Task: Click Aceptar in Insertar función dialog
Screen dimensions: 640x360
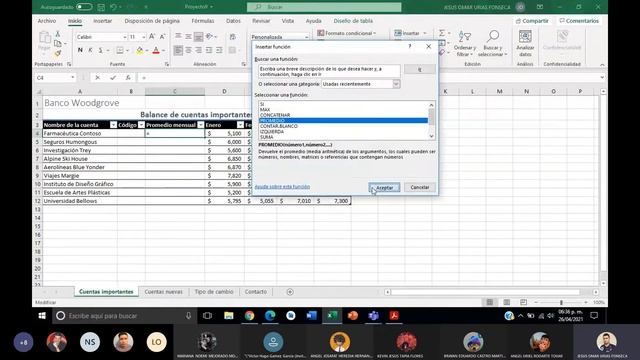Action: click(384, 187)
